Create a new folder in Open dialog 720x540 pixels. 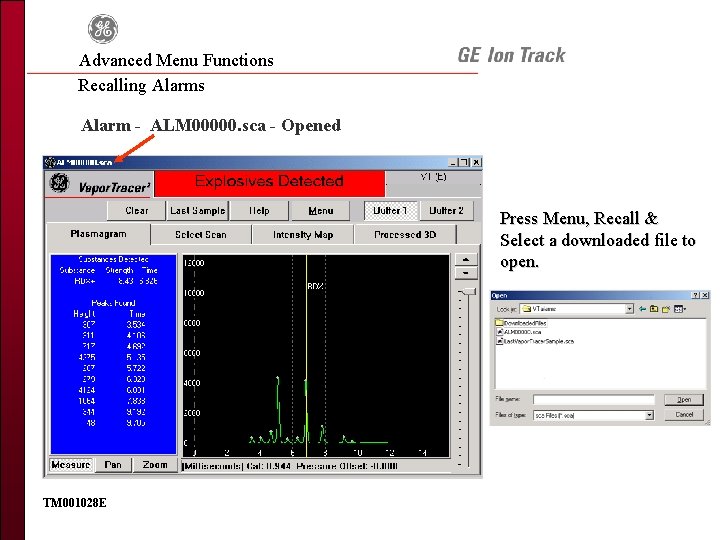[x=666, y=309]
